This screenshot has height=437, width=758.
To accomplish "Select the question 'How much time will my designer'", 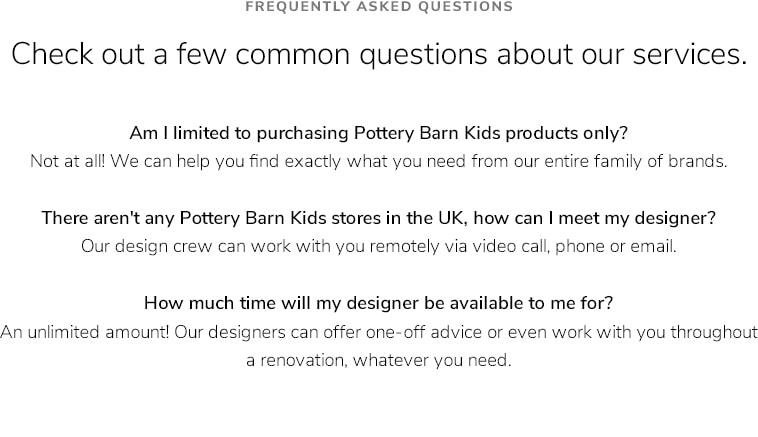I will (379, 303).
